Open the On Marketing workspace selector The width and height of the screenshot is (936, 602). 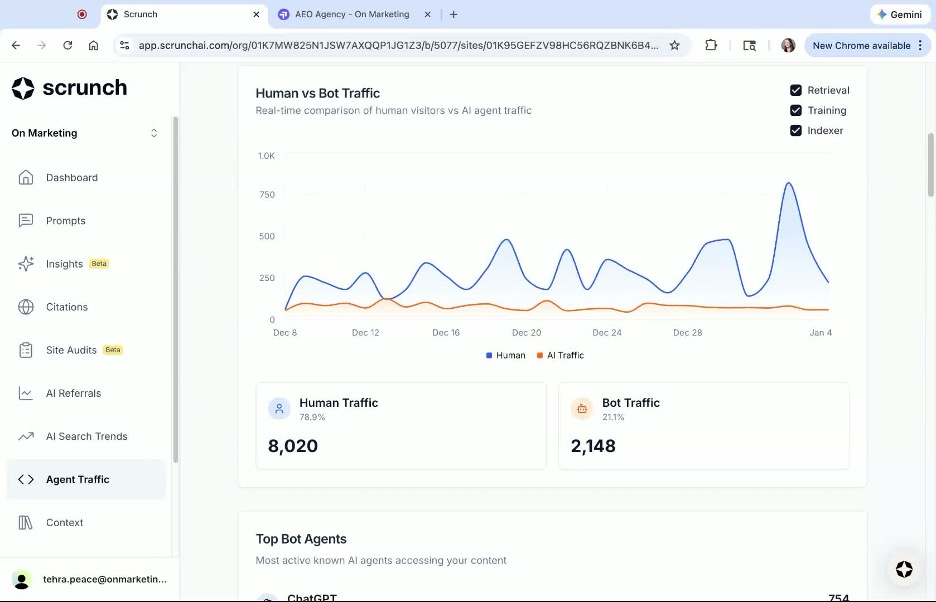tap(84, 132)
